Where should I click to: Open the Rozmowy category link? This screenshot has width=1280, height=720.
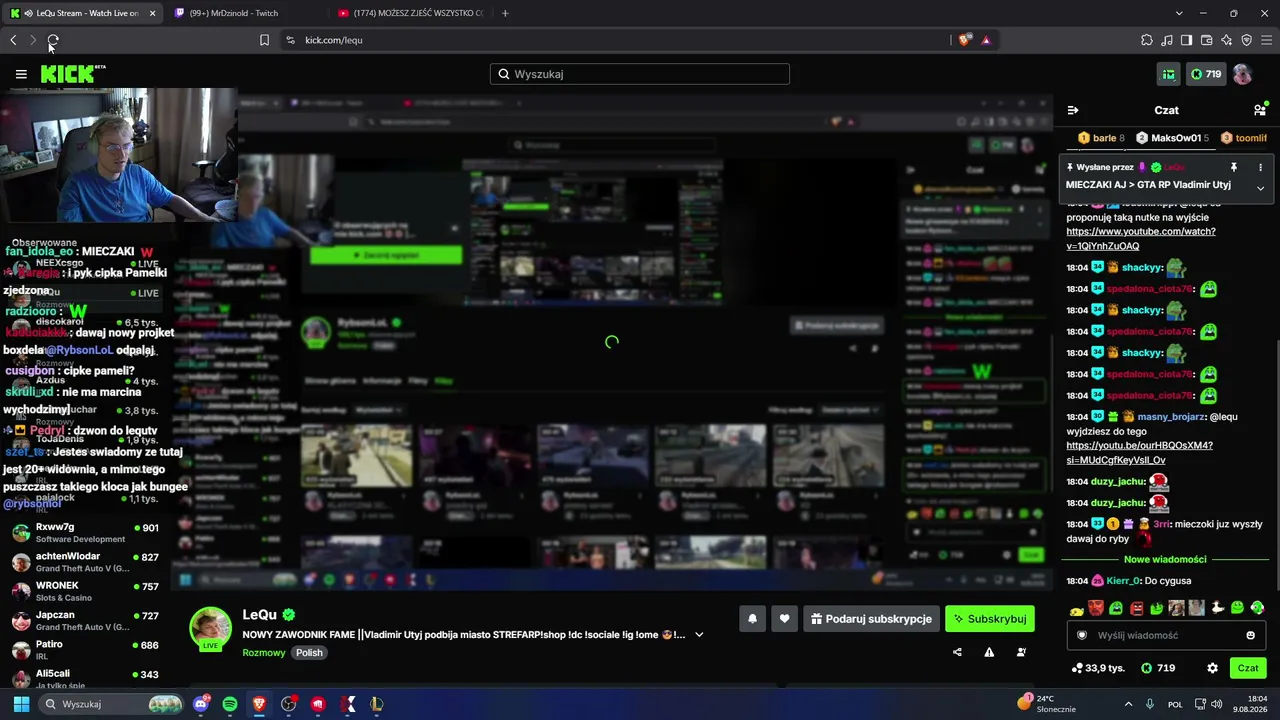pyautogui.click(x=264, y=653)
